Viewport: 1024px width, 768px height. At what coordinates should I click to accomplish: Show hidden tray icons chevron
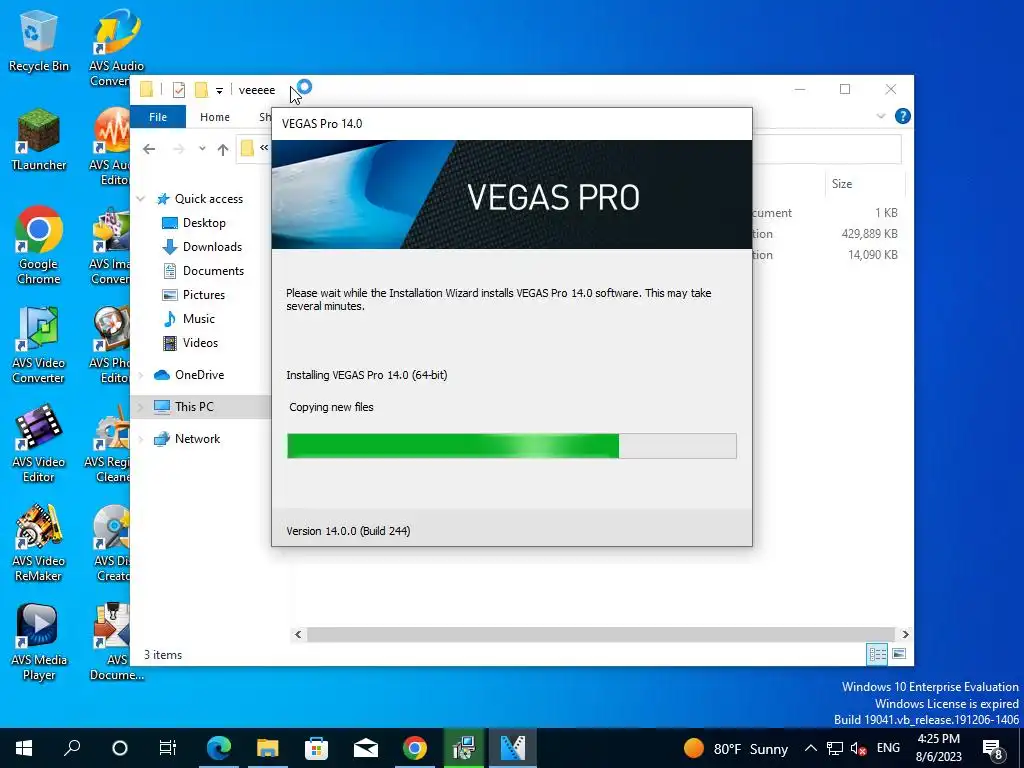(810, 748)
